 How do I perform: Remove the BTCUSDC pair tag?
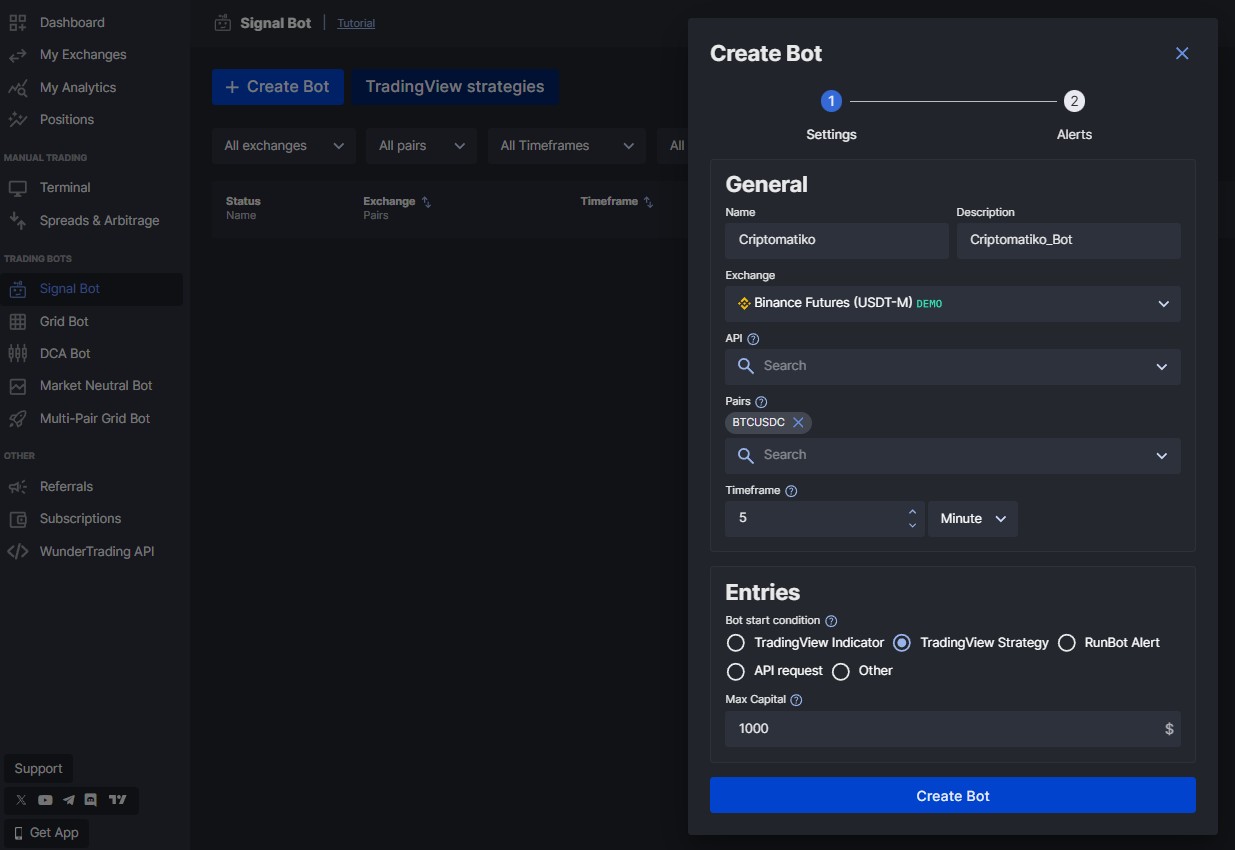(798, 423)
